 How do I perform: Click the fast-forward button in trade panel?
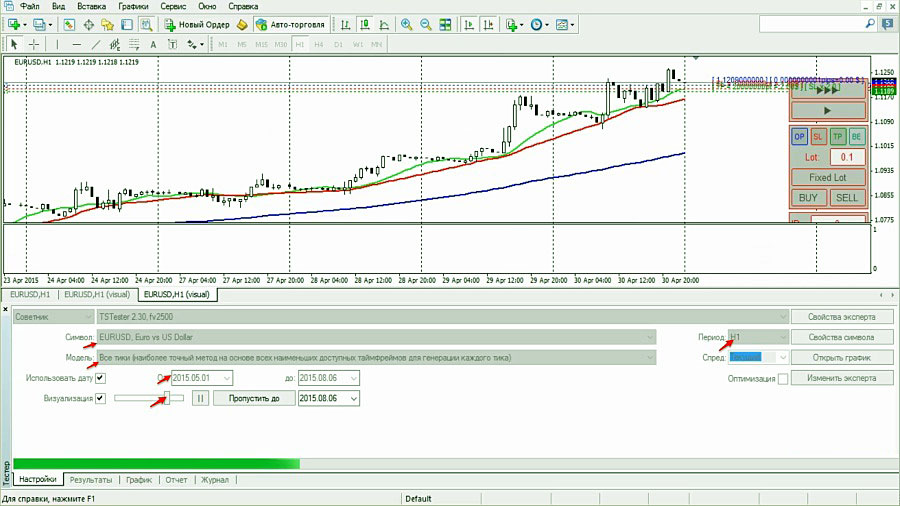pyautogui.click(x=827, y=89)
